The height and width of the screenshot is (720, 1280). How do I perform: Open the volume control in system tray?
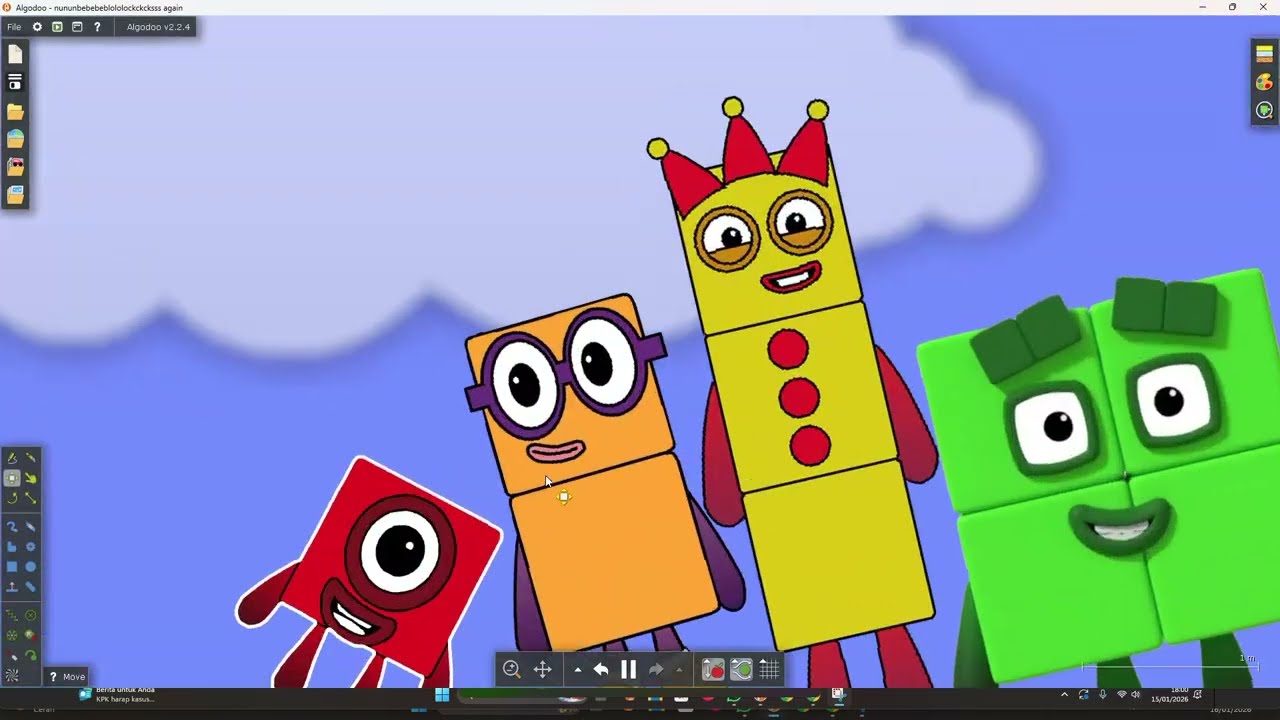point(1135,695)
